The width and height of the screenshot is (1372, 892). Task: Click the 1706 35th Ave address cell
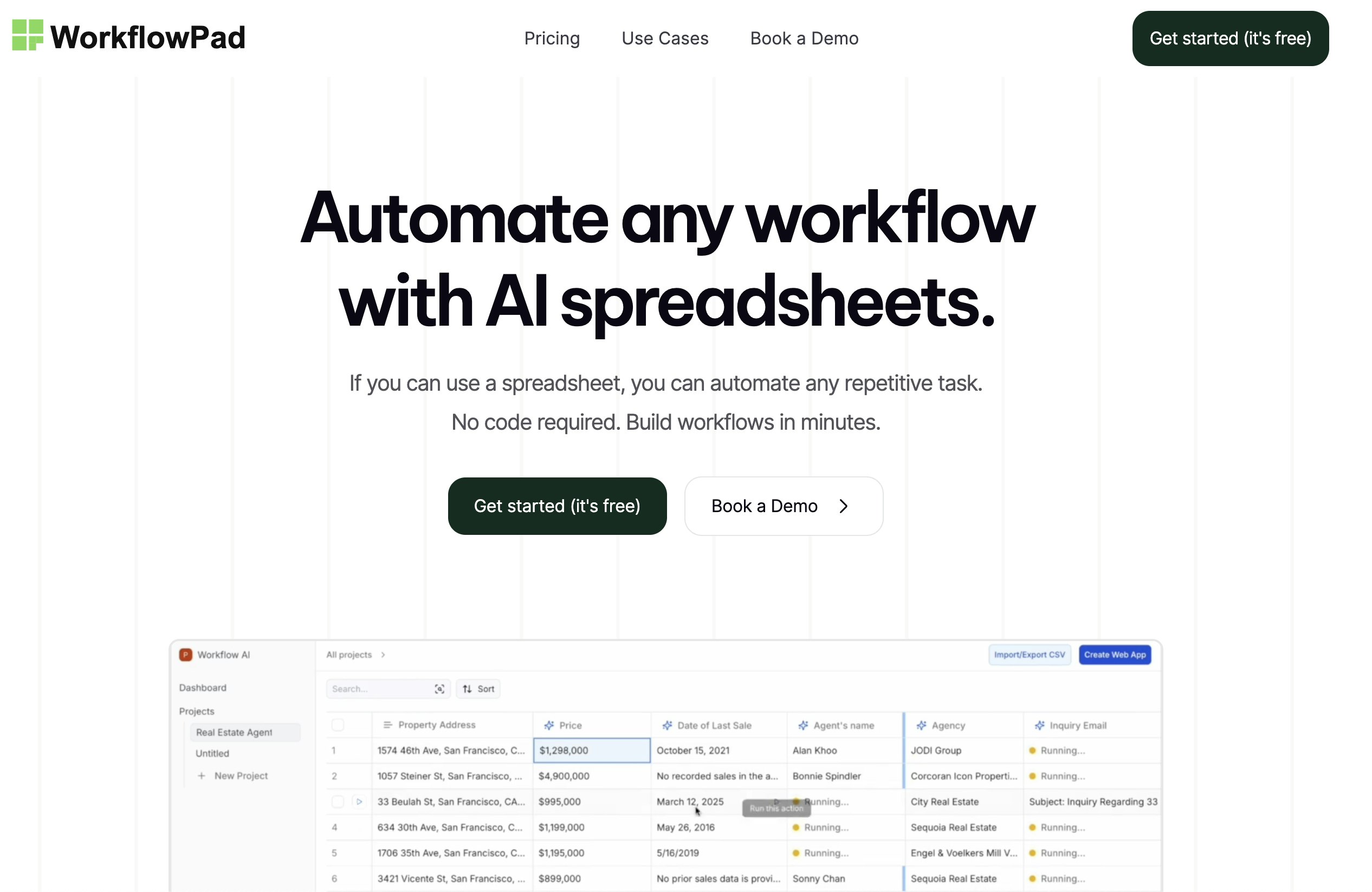(452, 852)
